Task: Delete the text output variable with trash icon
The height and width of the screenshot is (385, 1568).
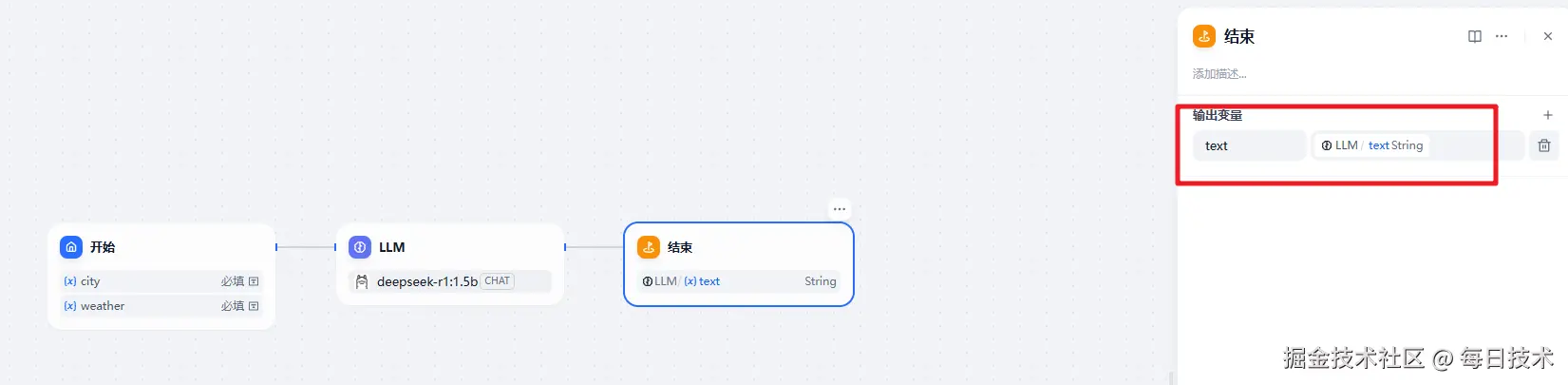Action: pos(1544,145)
